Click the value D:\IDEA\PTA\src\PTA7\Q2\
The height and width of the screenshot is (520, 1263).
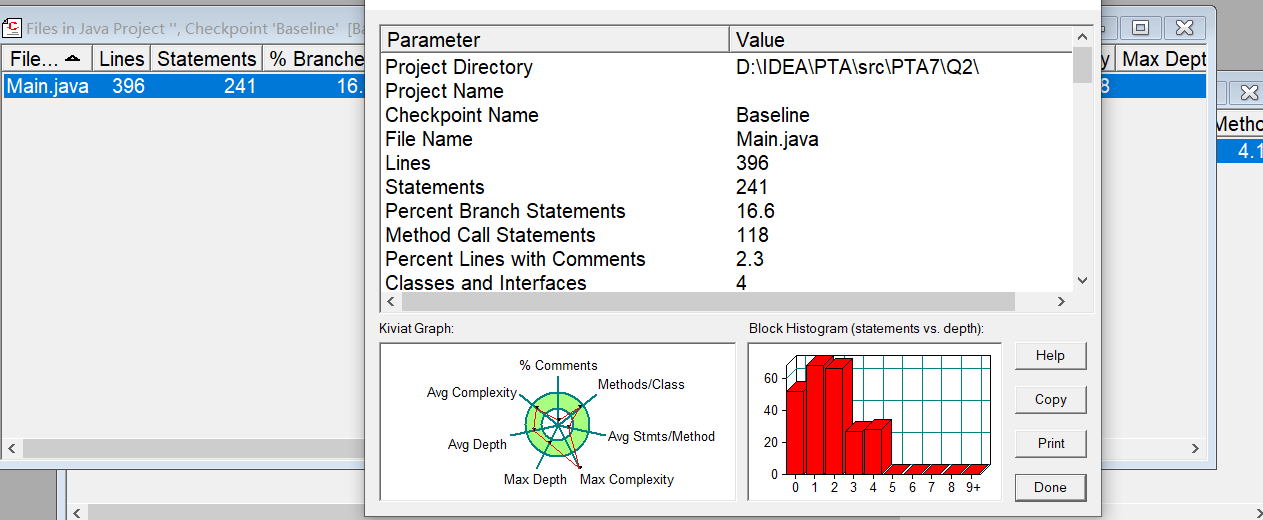coord(858,67)
